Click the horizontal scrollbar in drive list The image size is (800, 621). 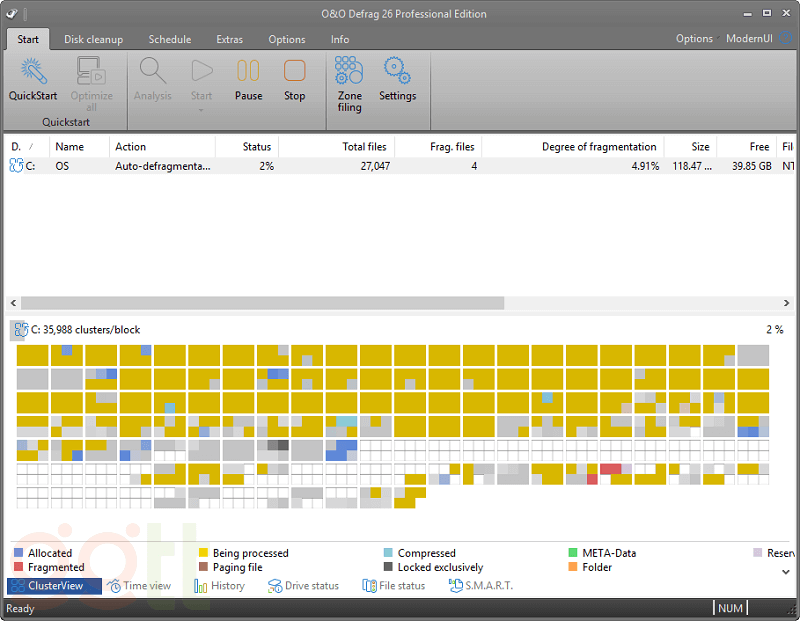click(x=262, y=303)
